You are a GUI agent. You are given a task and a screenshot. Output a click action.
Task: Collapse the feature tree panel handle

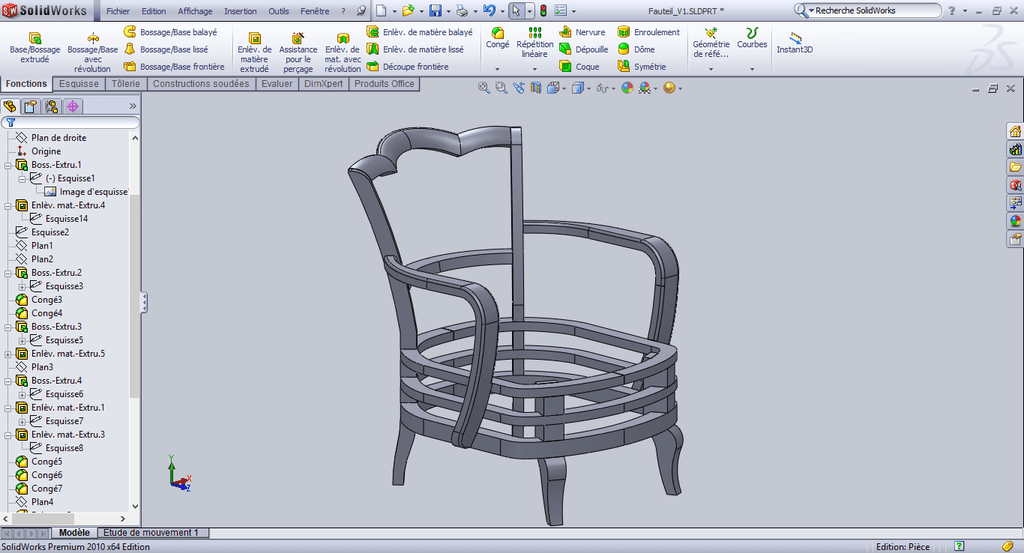[x=144, y=301]
